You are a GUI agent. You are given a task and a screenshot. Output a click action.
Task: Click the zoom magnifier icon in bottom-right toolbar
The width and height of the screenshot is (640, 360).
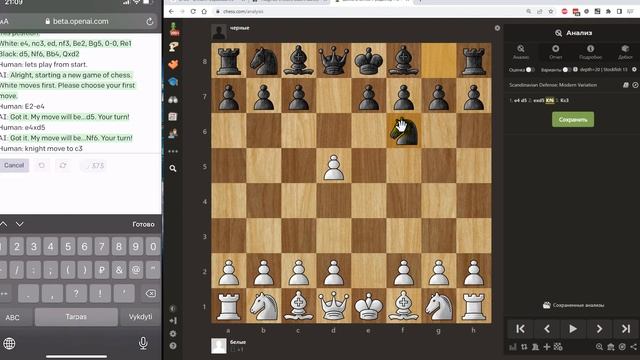599,347
